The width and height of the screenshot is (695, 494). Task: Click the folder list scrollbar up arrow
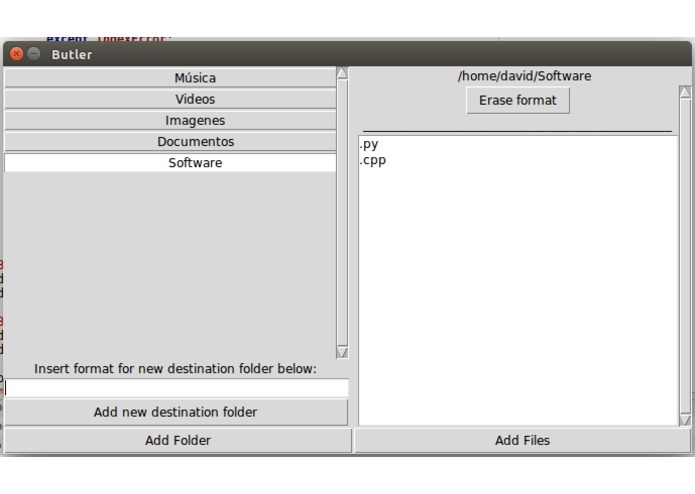(x=342, y=74)
